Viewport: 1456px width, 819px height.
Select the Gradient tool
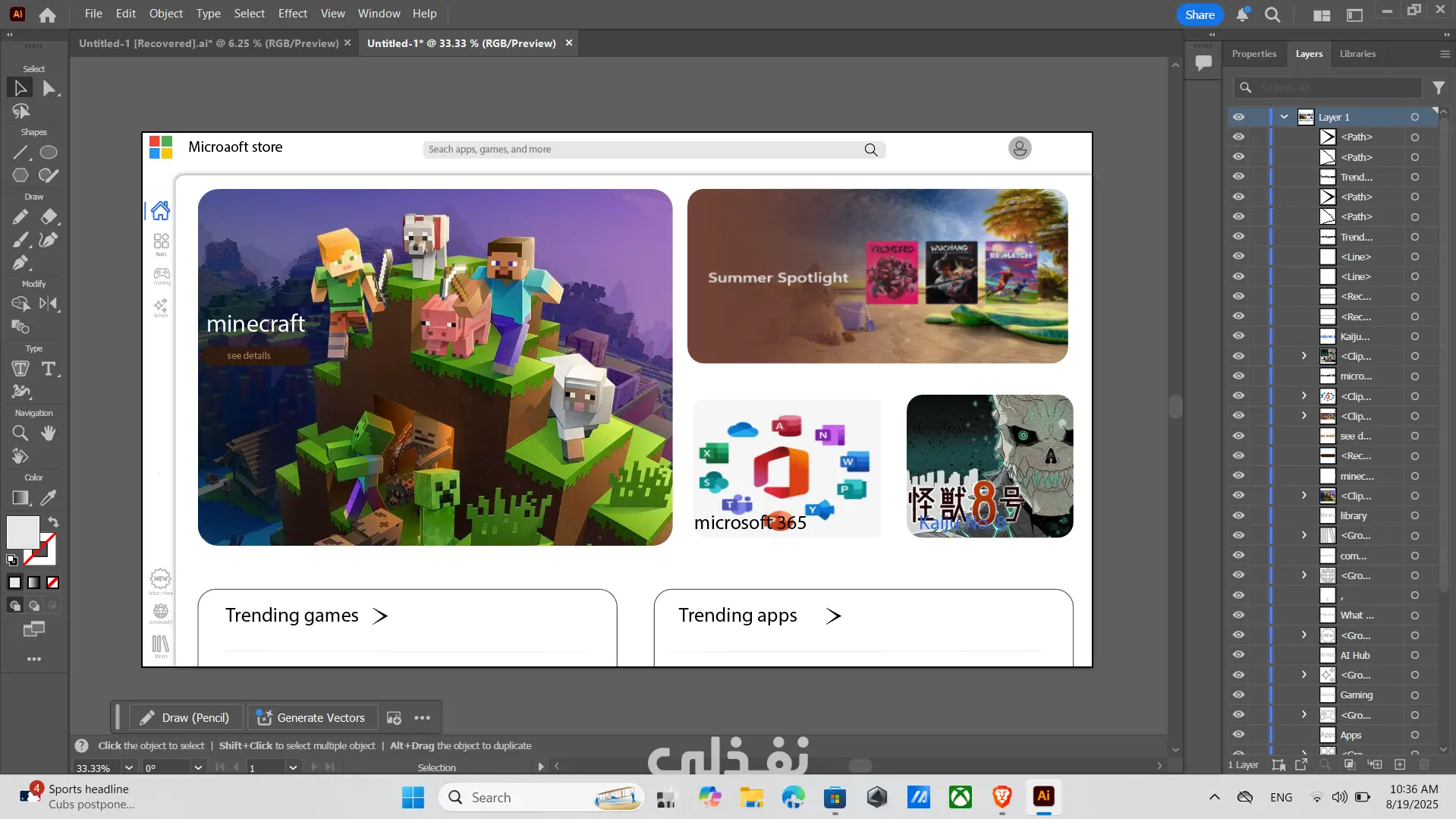[20, 498]
